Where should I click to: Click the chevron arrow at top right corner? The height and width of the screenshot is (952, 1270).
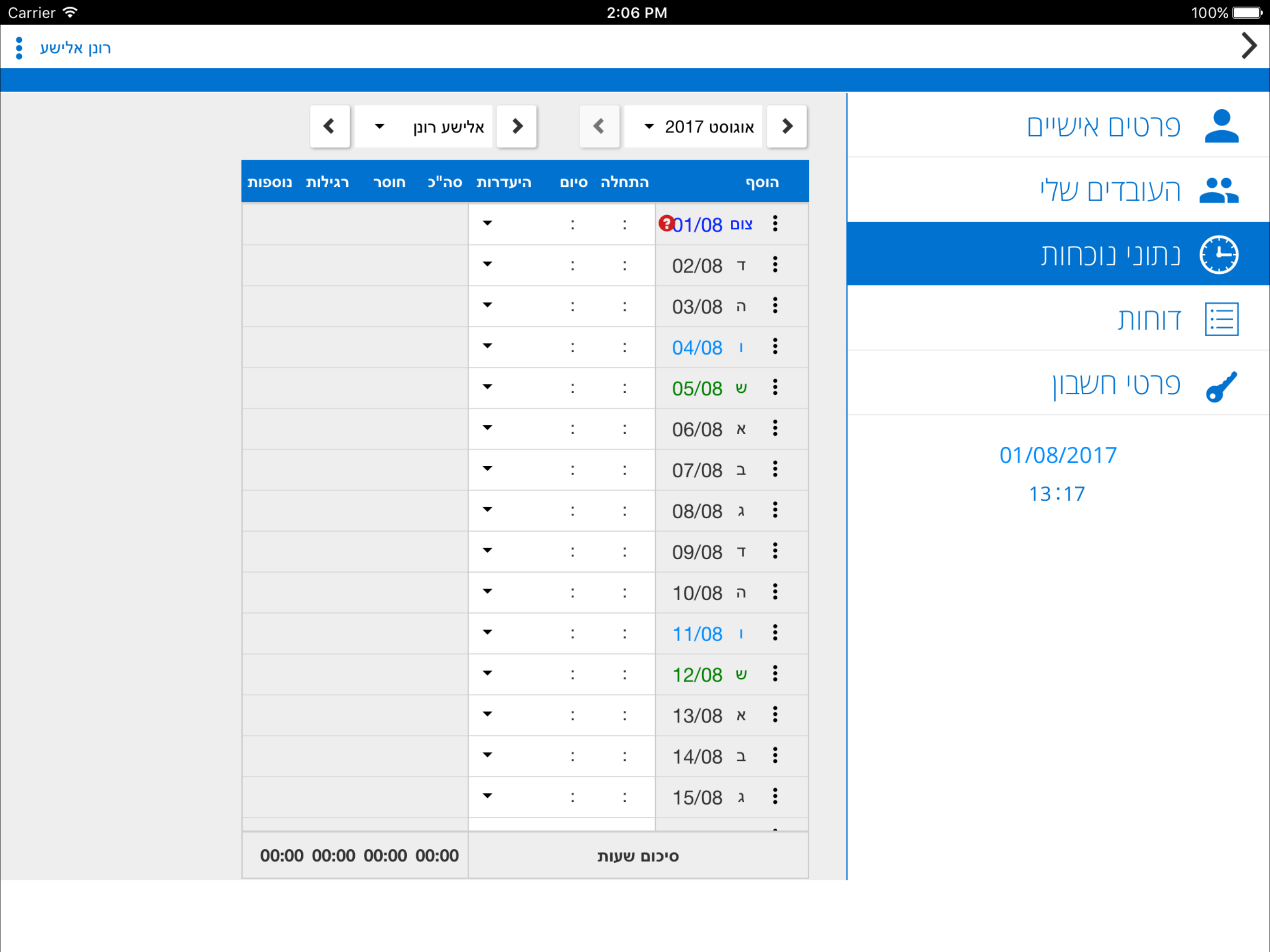pyautogui.click(x=1248, y=46)
